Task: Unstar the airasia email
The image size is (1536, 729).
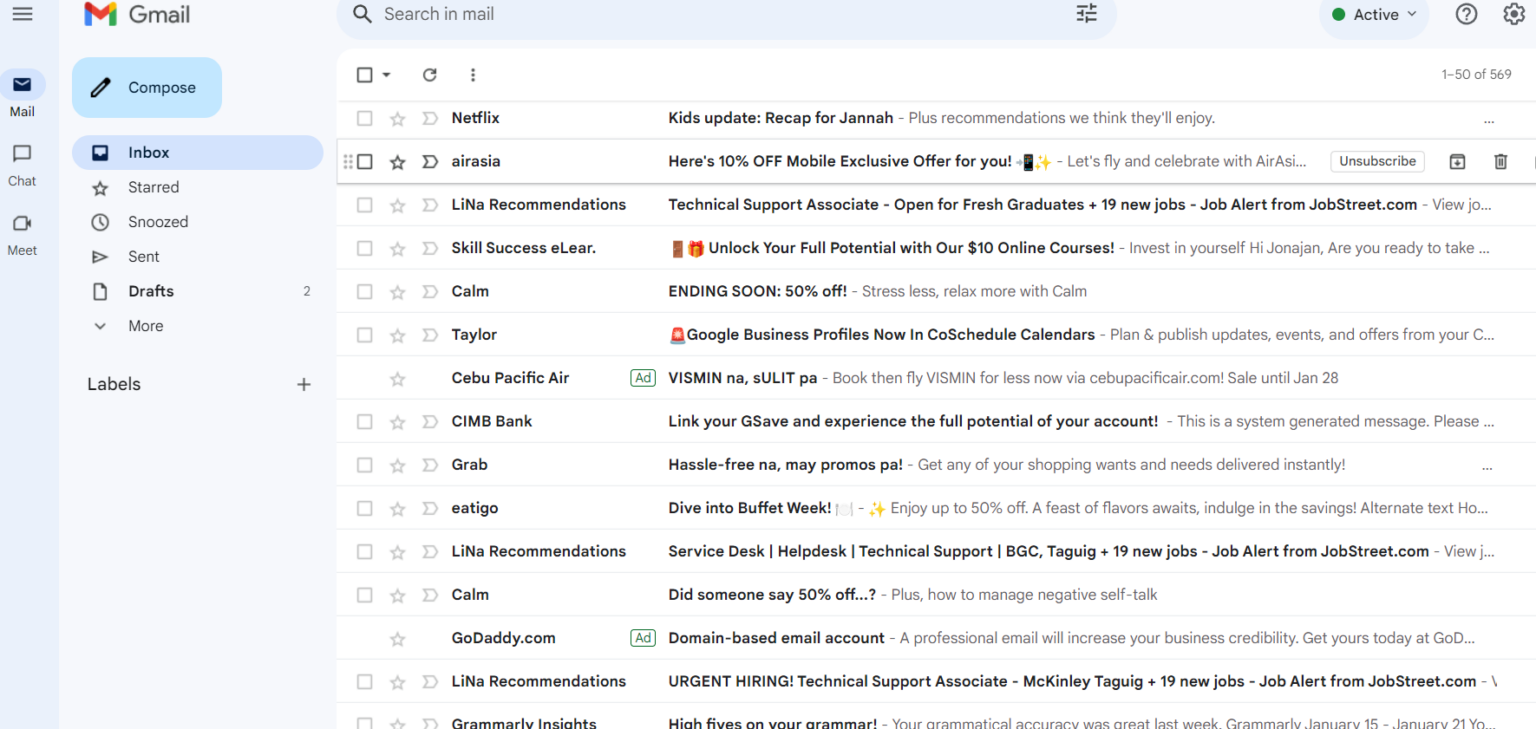Action: (397, 161)
